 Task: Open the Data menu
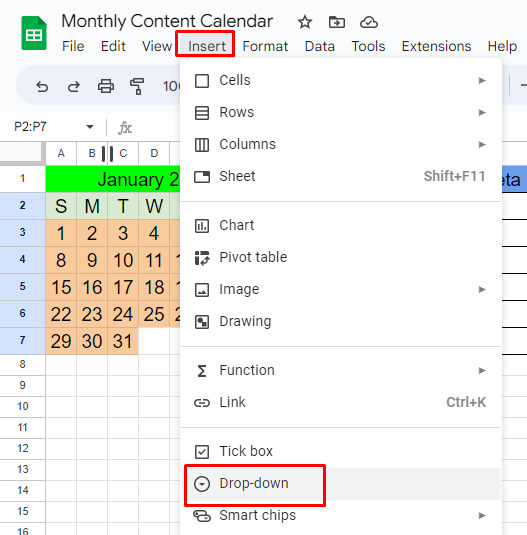tap(320, 46)
